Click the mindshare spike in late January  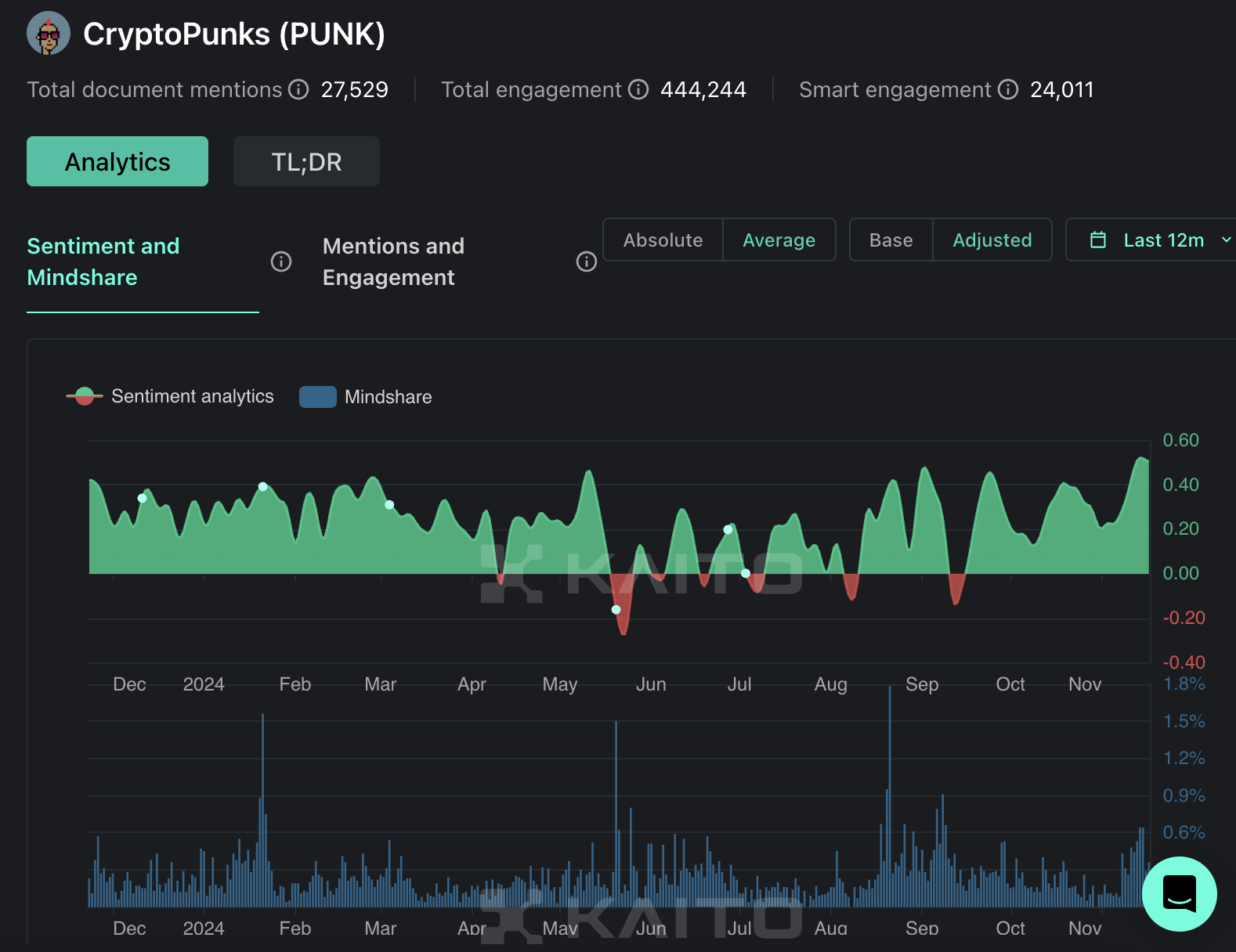click(262, 810)
